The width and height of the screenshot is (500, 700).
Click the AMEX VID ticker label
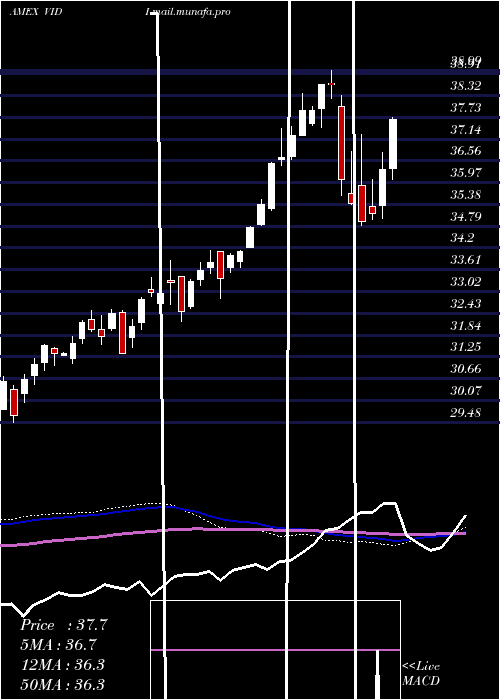pos(36,12)
